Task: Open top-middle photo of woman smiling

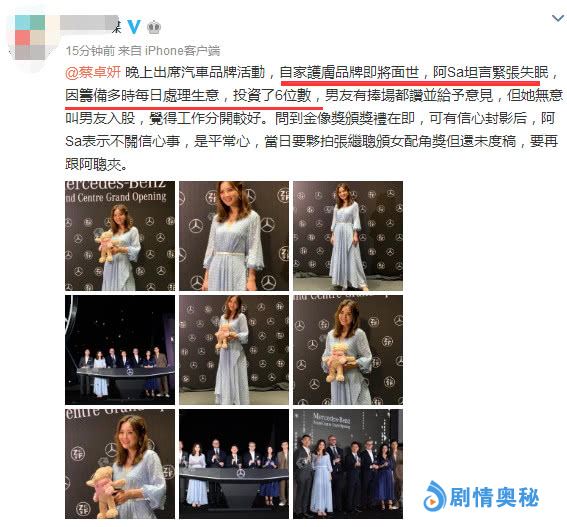Action: 234,236
